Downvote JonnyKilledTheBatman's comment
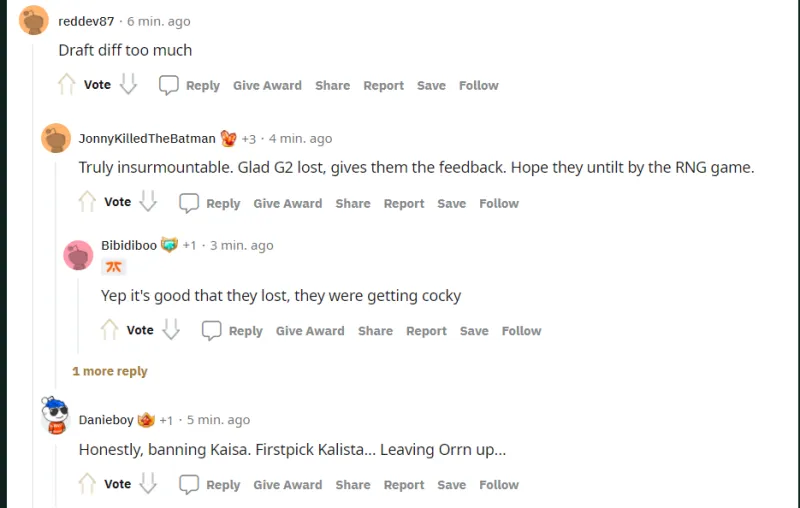Image resolution: width=800 pixels, height=508 pixels. click(x=148, y=203)
